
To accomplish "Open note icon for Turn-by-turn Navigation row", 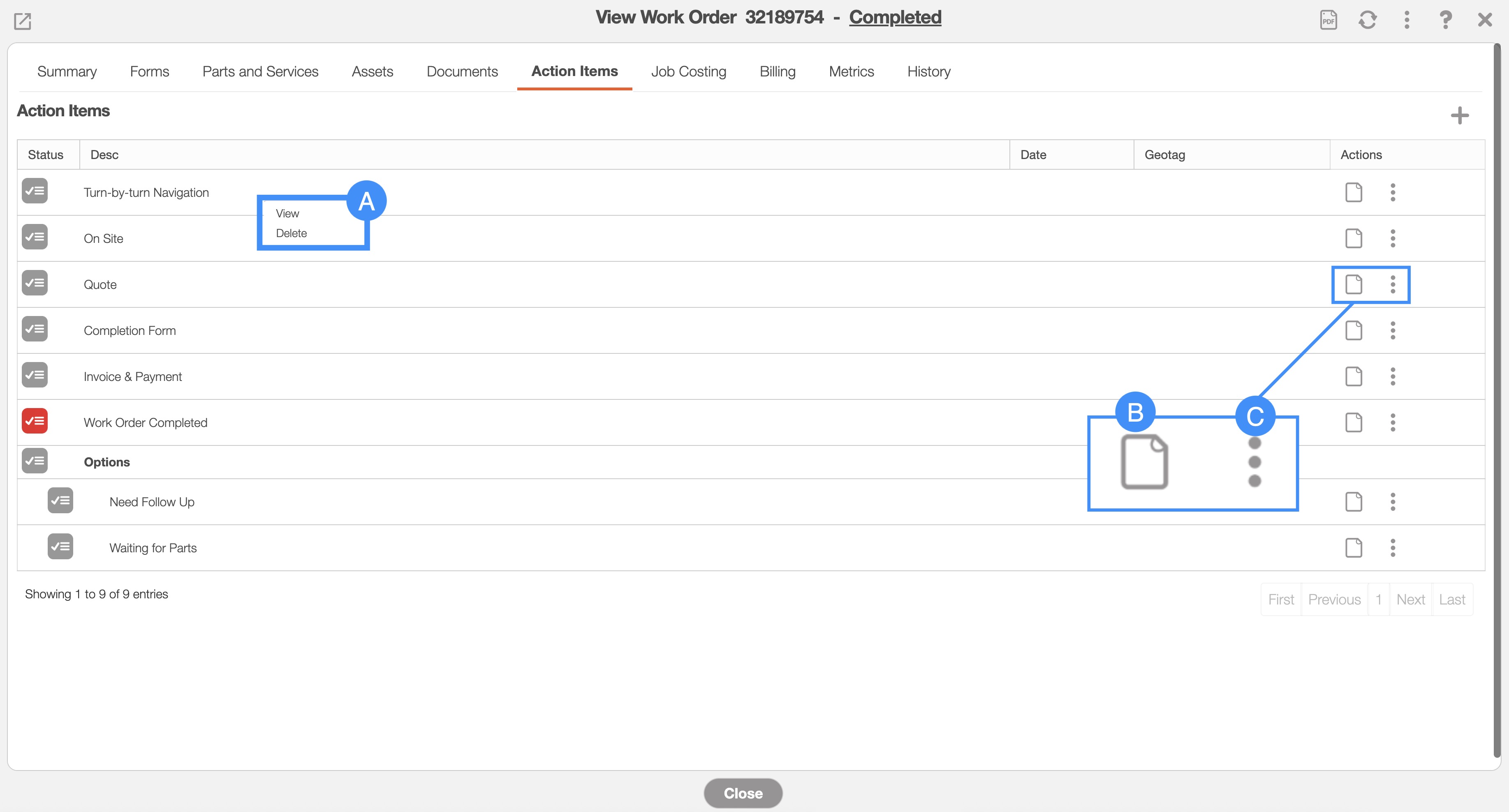I will (x=1353, y=192).
